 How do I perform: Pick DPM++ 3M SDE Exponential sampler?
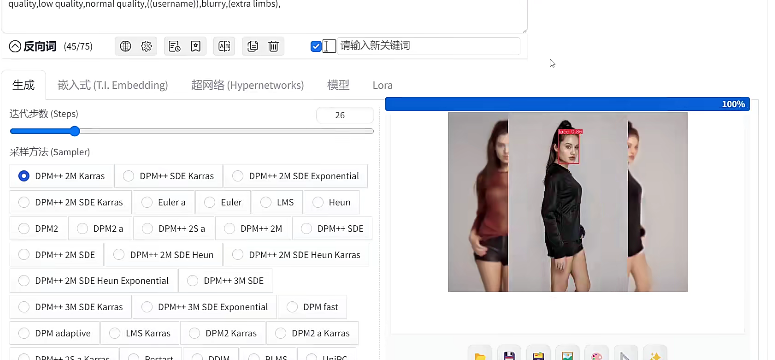(205, 307)
